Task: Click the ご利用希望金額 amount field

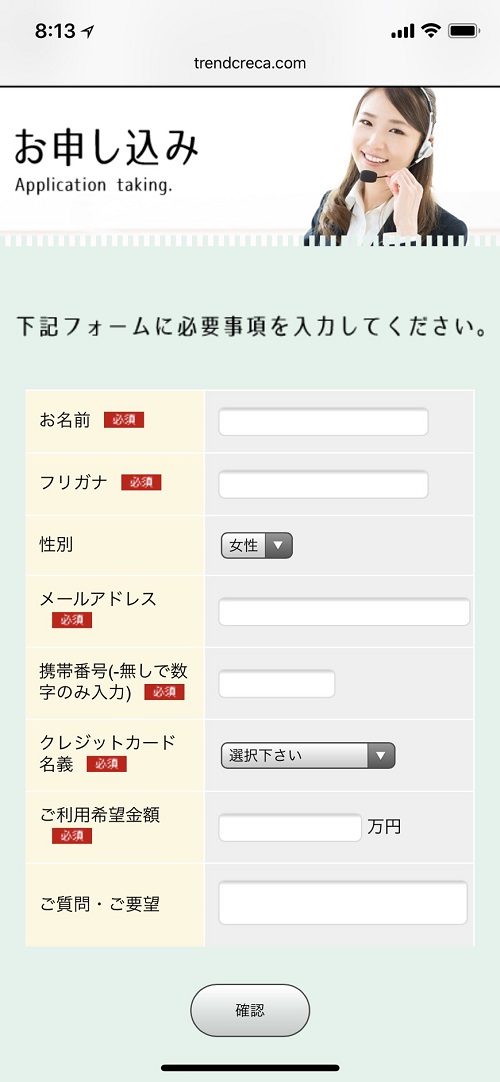Action: (x=290, y=827)
